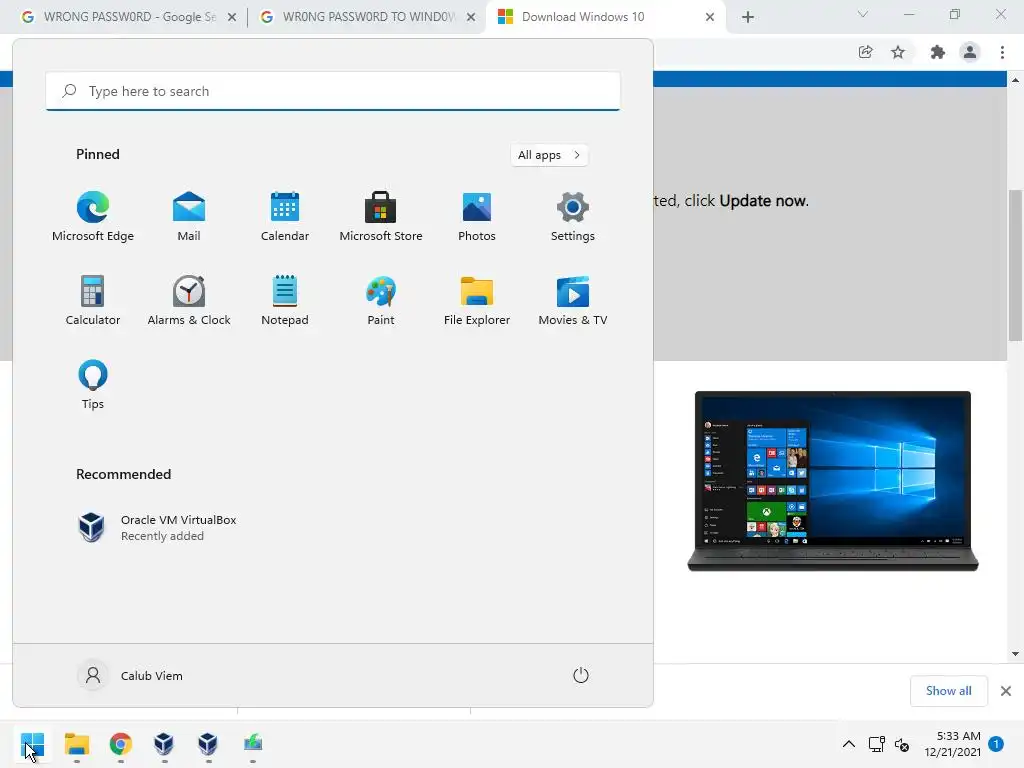The width and height of the screenshot is (1024, 768).
Task: Open File Explorer from the taskbar
Action: pyautogui.click(x=76, y=744)
